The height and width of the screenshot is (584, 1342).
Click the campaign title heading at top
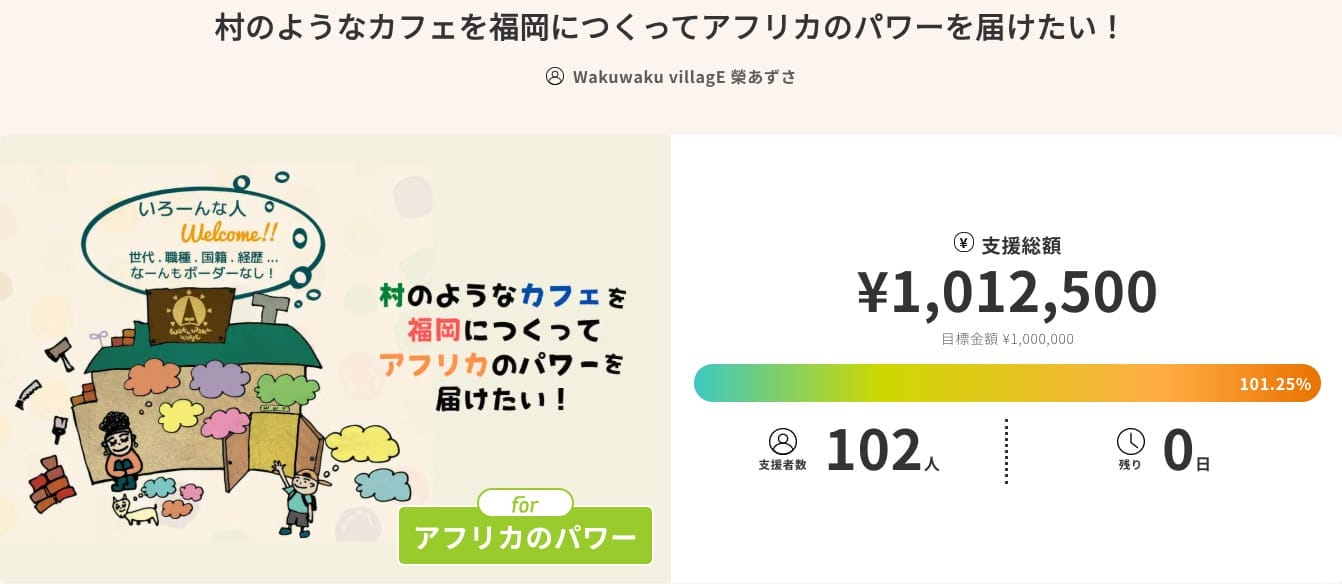tap(670, 28)
